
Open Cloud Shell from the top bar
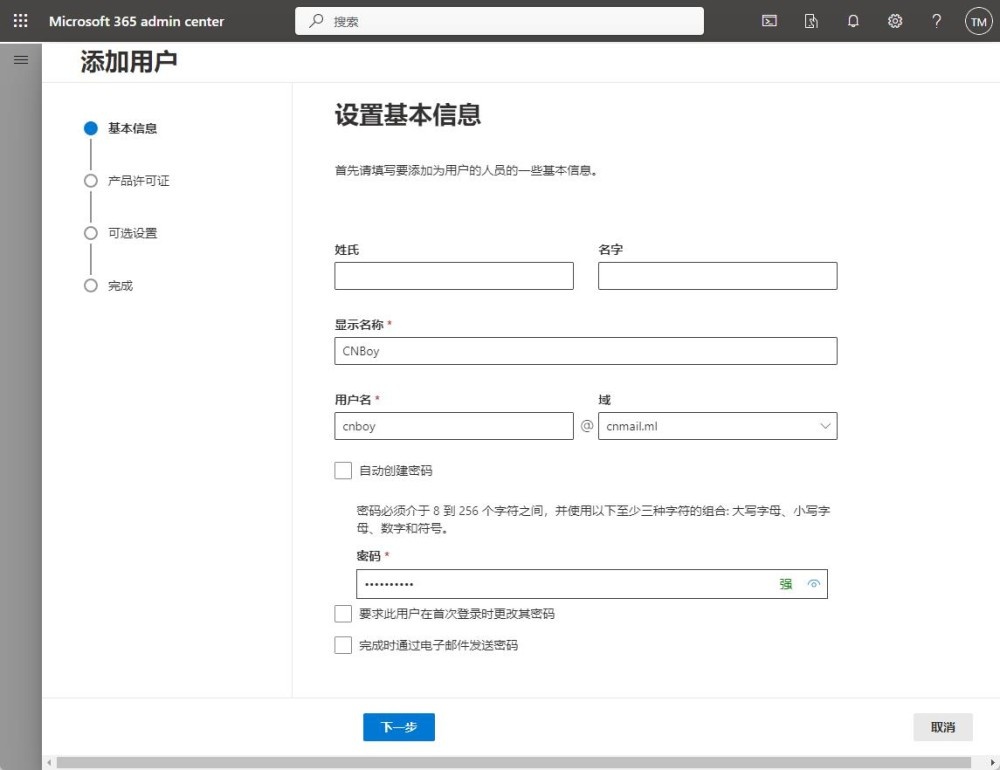click(769, 21)
